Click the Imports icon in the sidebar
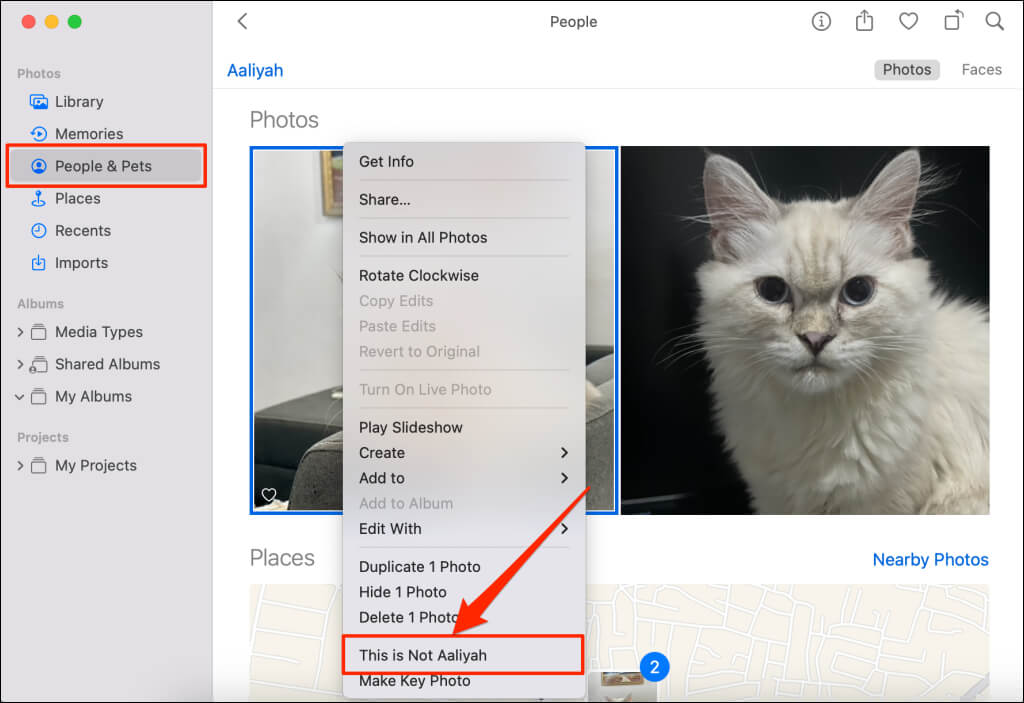The width and height of the screenshot is (1024, 703). tap(39, 263)
